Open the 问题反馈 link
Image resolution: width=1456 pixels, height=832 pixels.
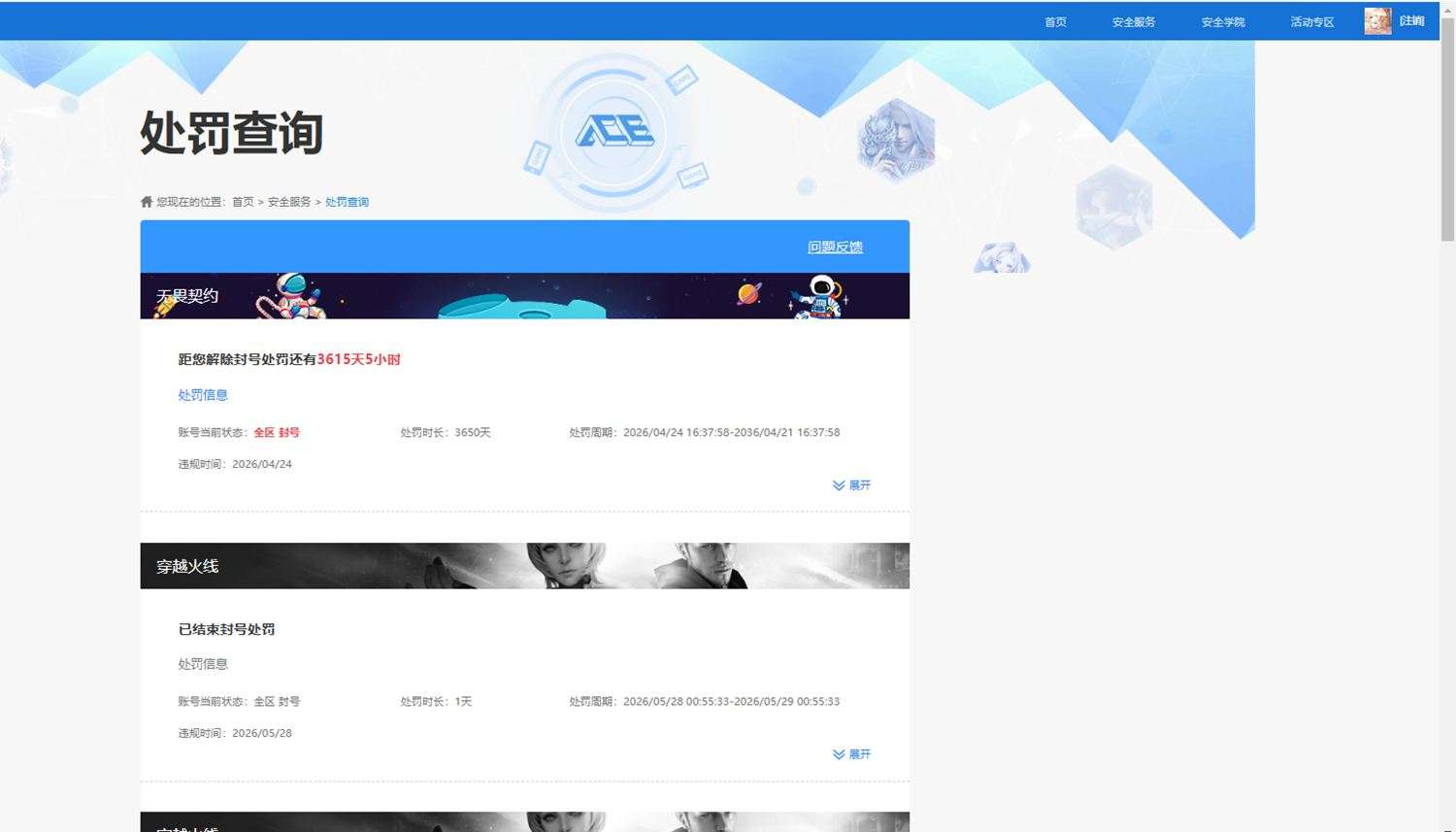pyautogui.click(x=835, y=247)
